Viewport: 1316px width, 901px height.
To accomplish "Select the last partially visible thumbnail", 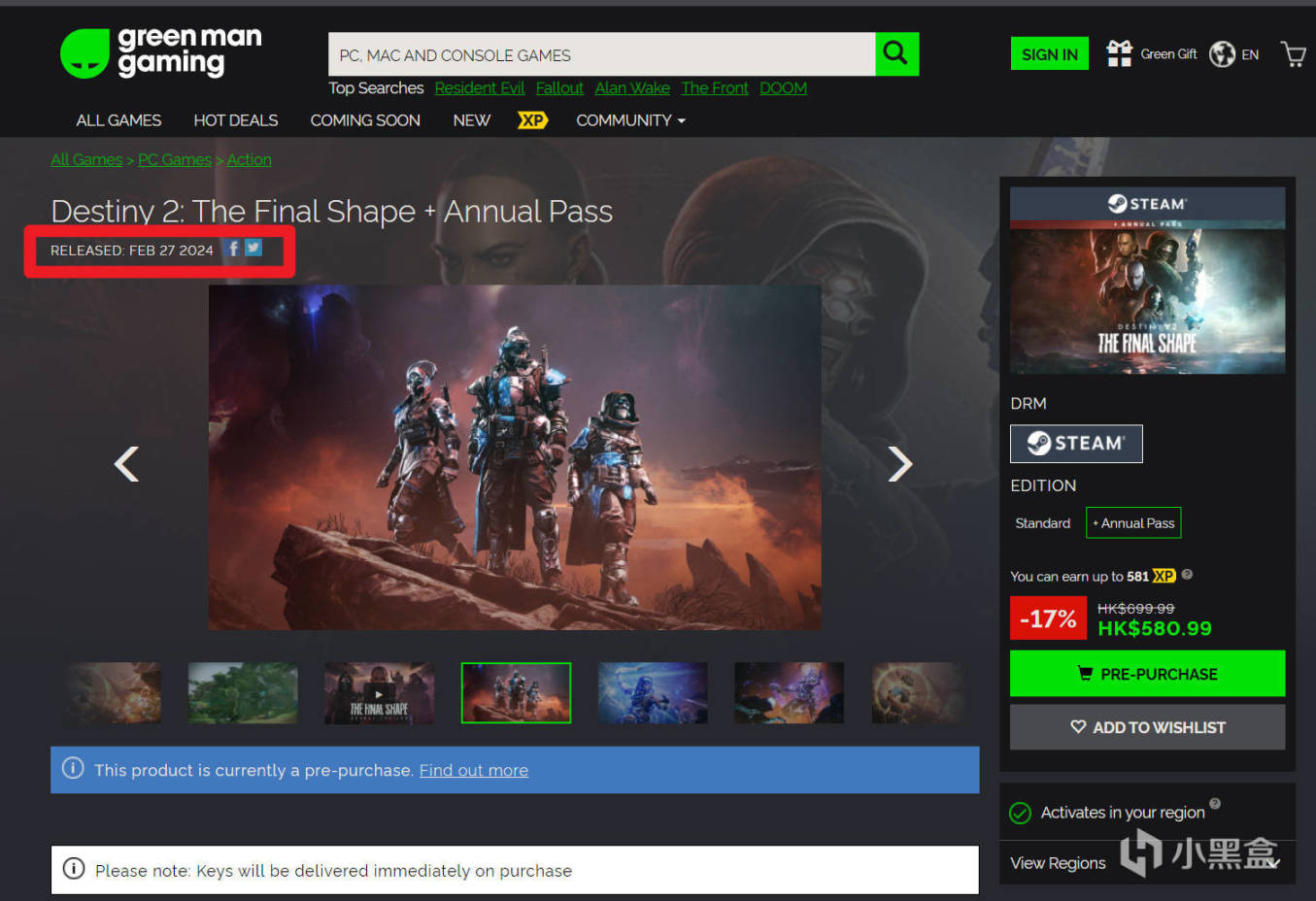I will coord(920,692).
